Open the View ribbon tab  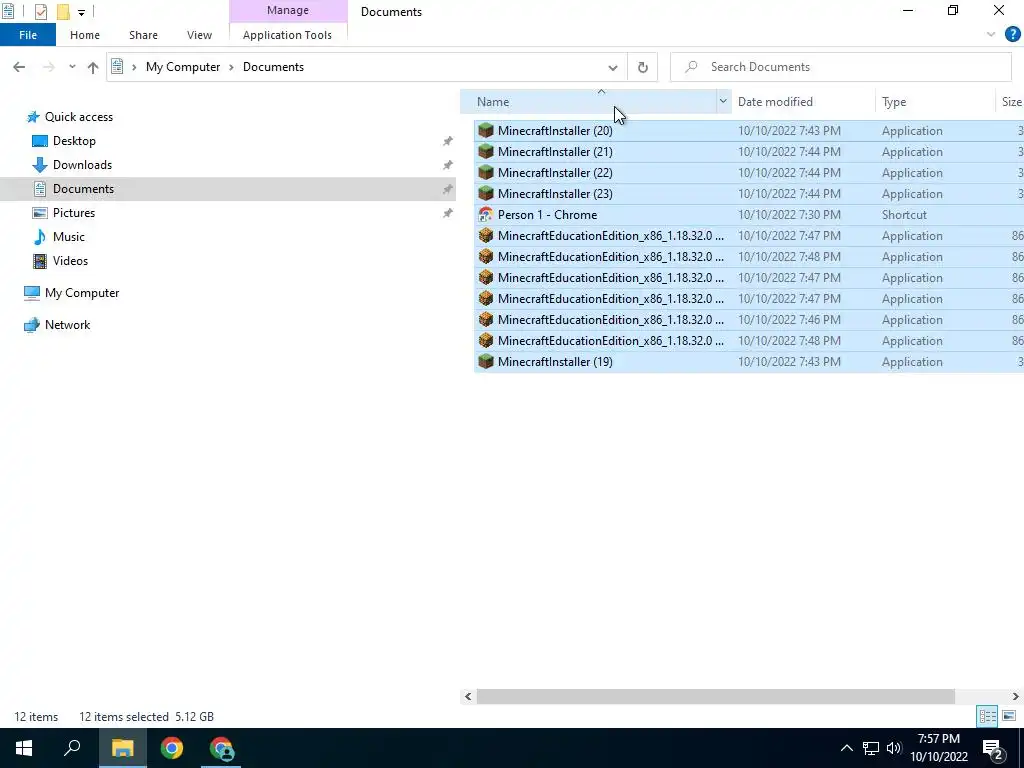[x=199, y=35]
